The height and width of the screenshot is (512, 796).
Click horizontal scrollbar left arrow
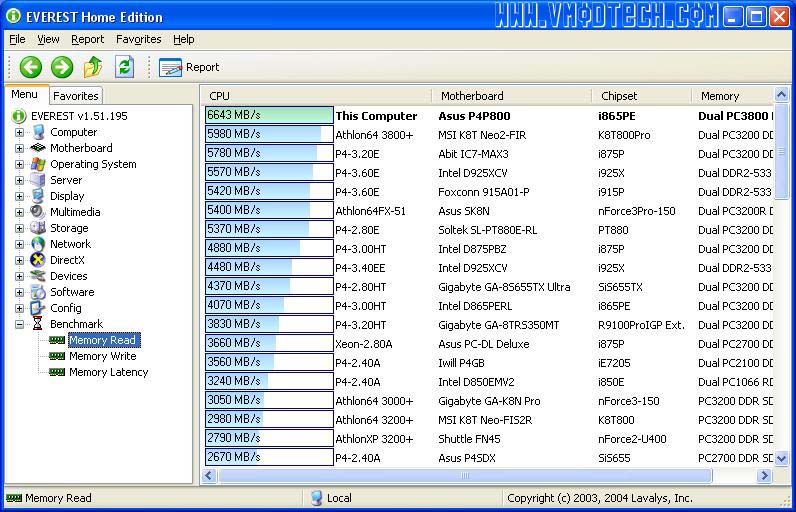click(x=209, y=475)
